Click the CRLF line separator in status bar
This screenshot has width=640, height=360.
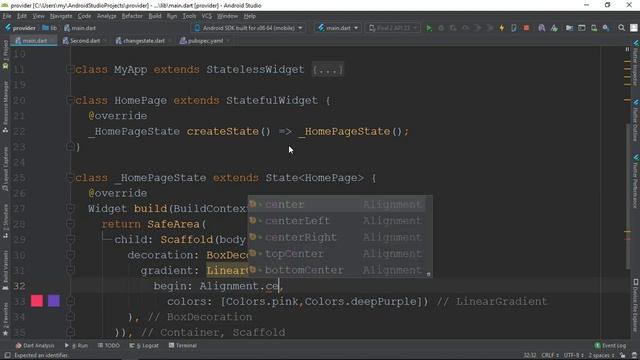549,356
